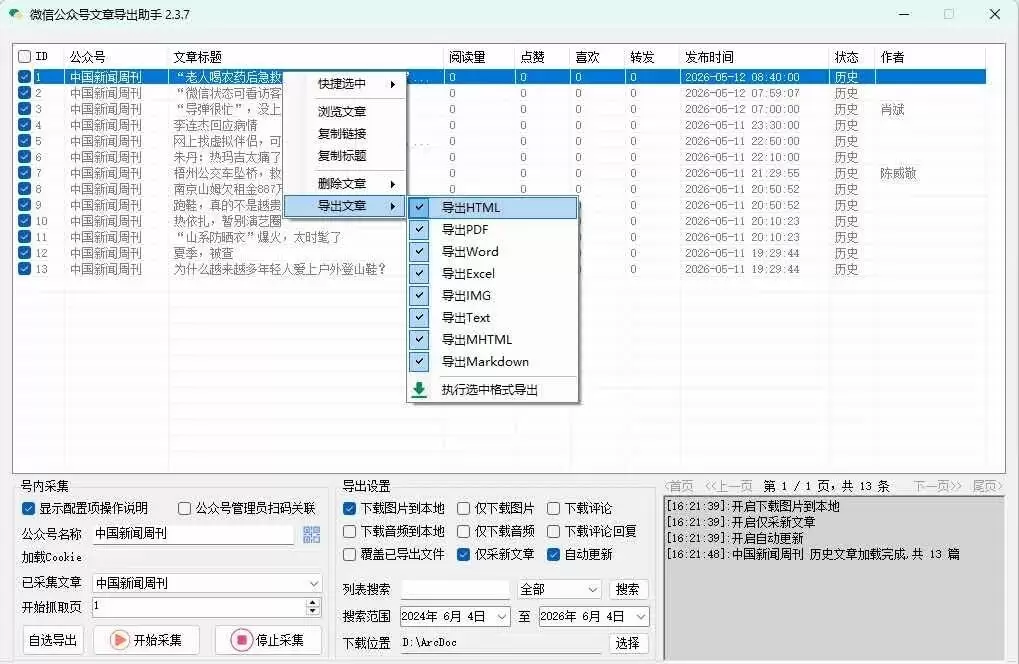Go to 首页 in pagination

pos(680,486)
